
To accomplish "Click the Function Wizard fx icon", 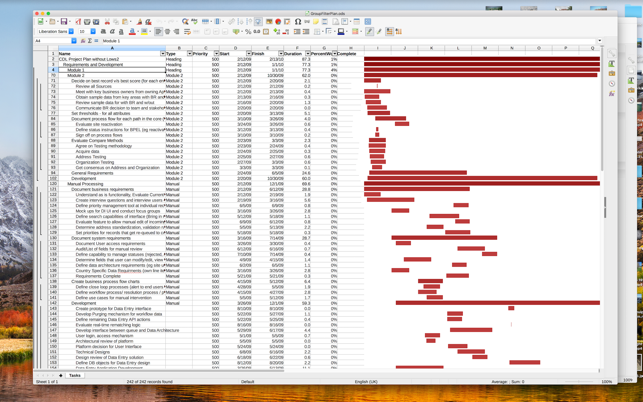I will click(82, 41).
